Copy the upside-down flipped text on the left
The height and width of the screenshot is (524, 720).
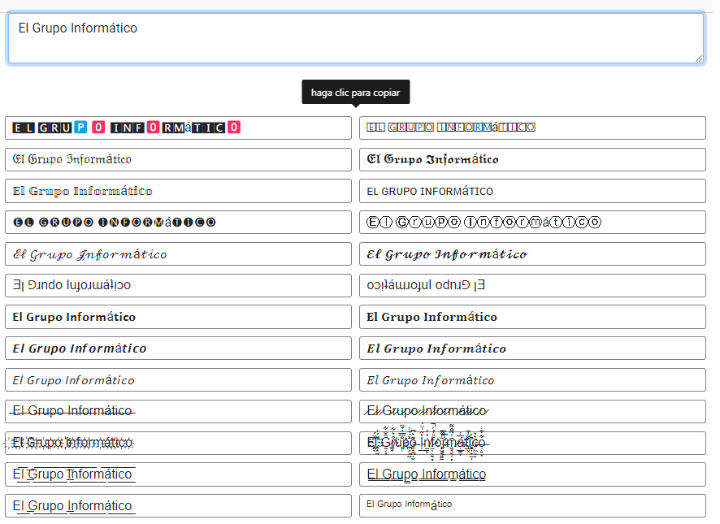(x=178, y=285)
